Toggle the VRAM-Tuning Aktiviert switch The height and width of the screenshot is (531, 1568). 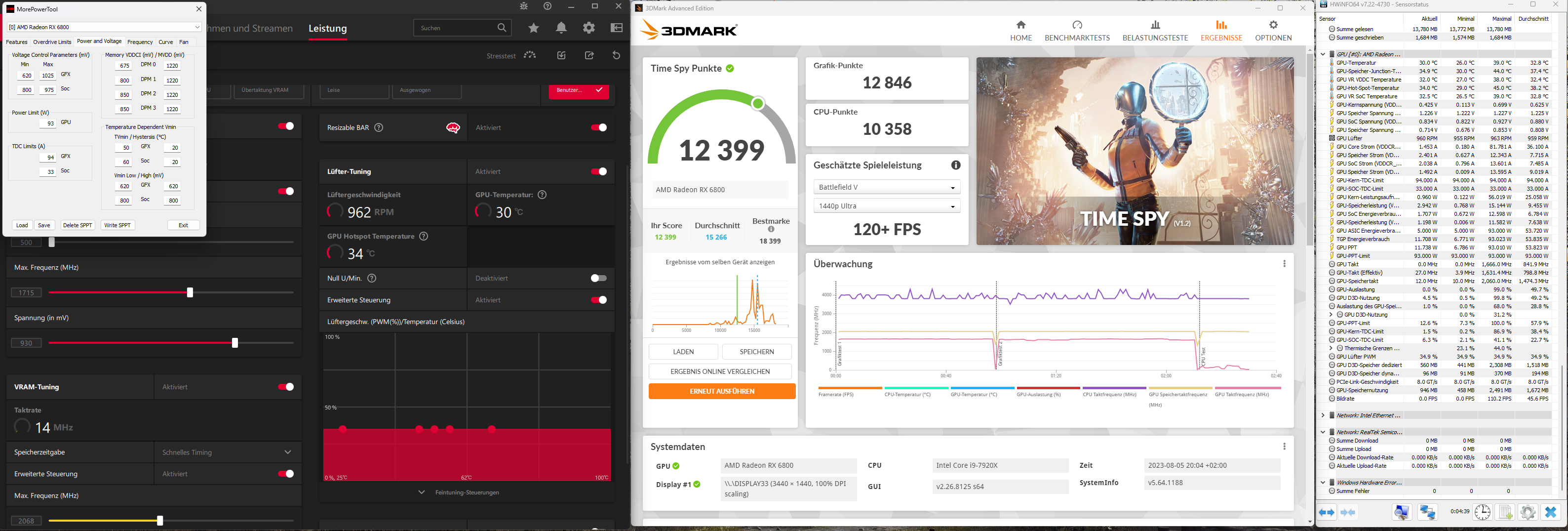[x=285, y=387]
